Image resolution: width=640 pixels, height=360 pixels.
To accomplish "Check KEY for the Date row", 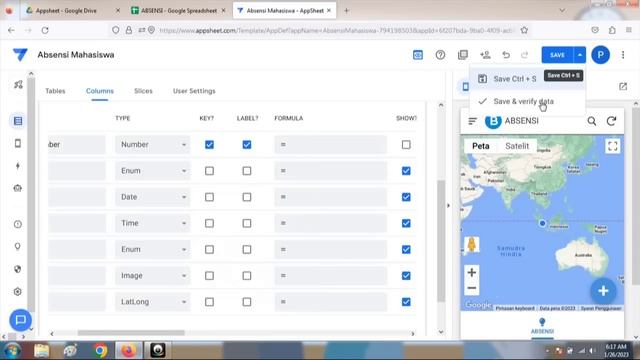I will [209, 197].
